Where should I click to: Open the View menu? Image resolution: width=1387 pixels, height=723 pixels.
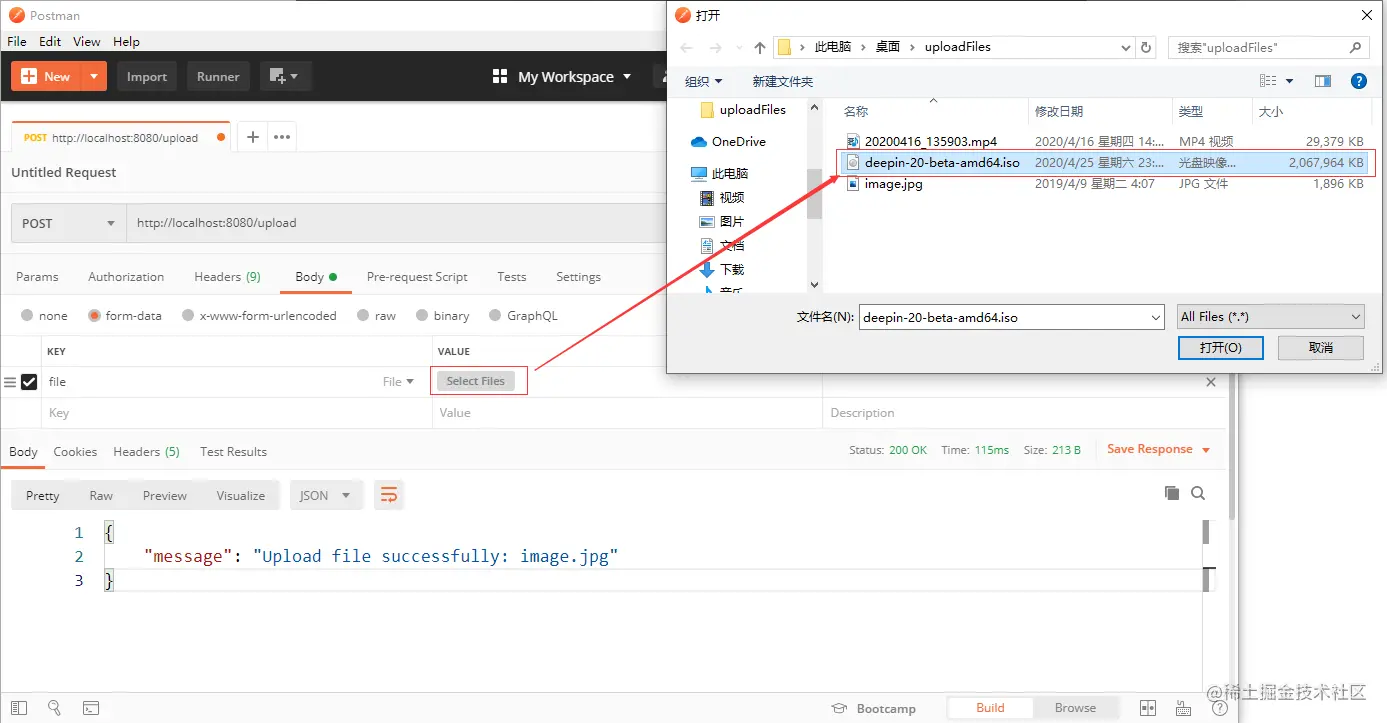pyautogui.click(x=87, y=42)
